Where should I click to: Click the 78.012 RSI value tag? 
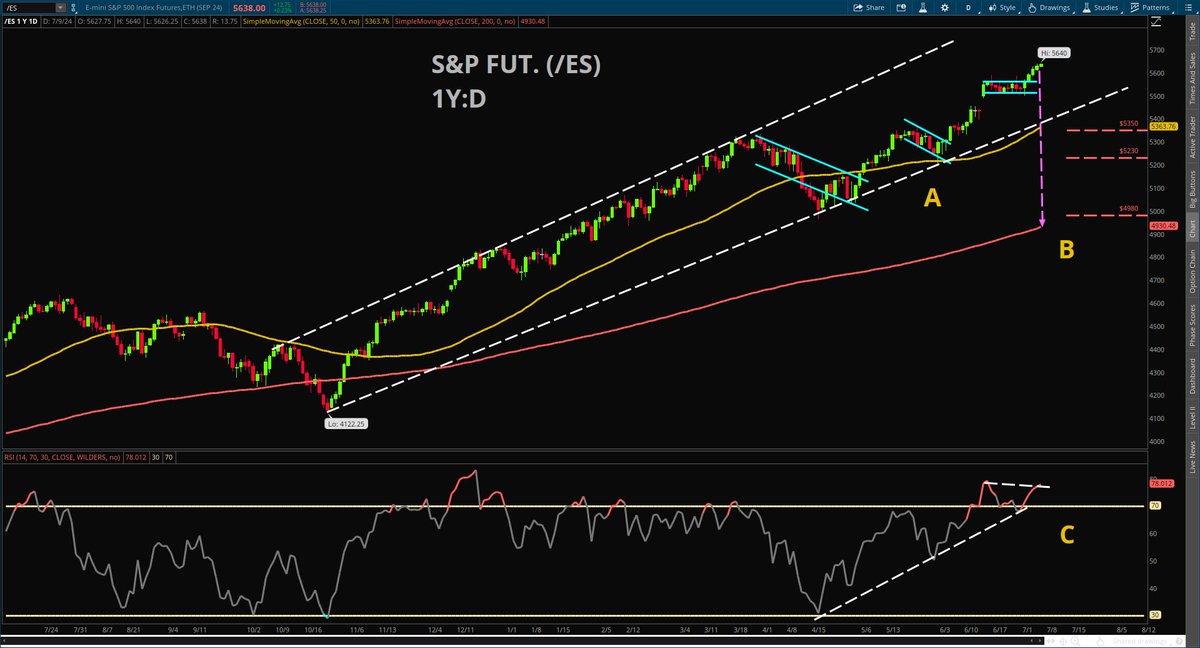1160,484
